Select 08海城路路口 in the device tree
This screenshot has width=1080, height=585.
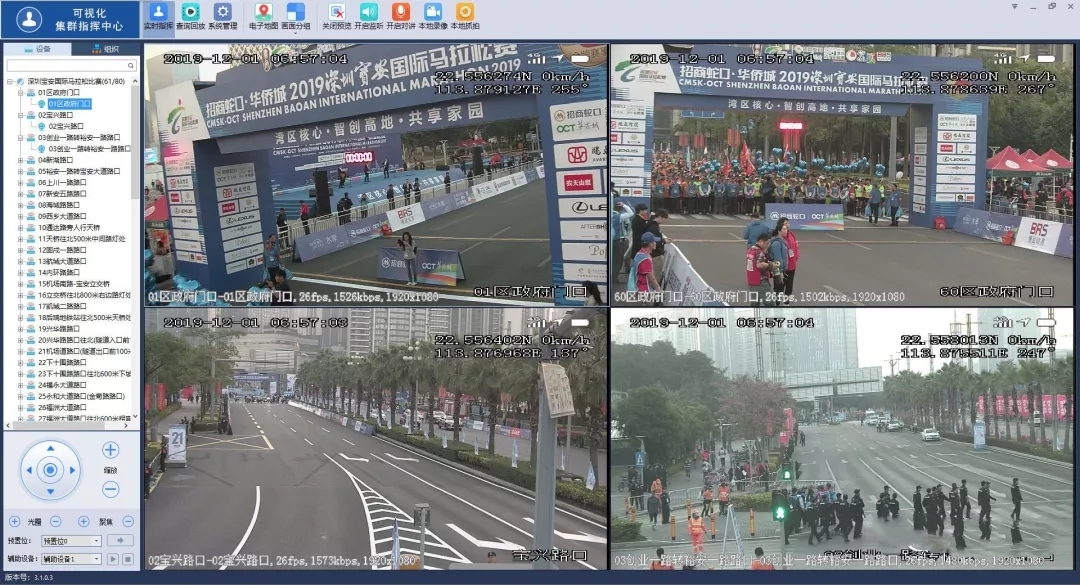pos(59,205)
